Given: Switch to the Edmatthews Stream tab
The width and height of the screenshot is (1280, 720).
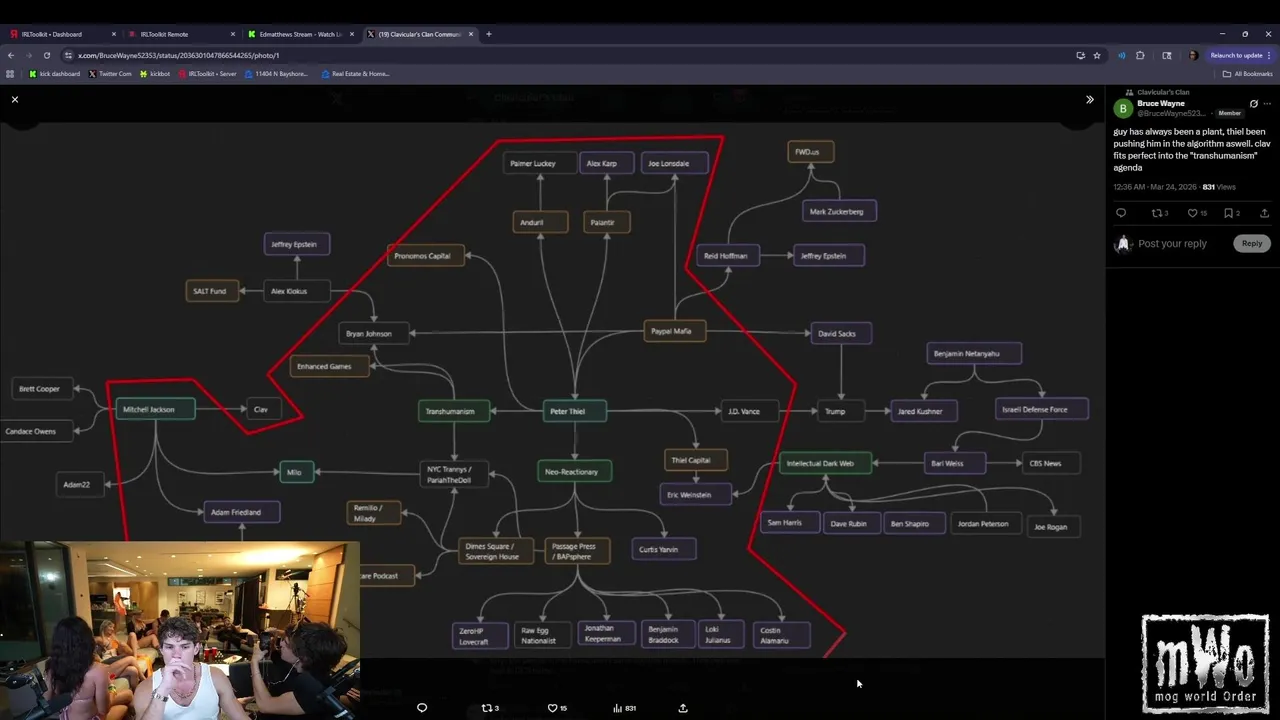Looking at the screenshot, I should point(298,34).
